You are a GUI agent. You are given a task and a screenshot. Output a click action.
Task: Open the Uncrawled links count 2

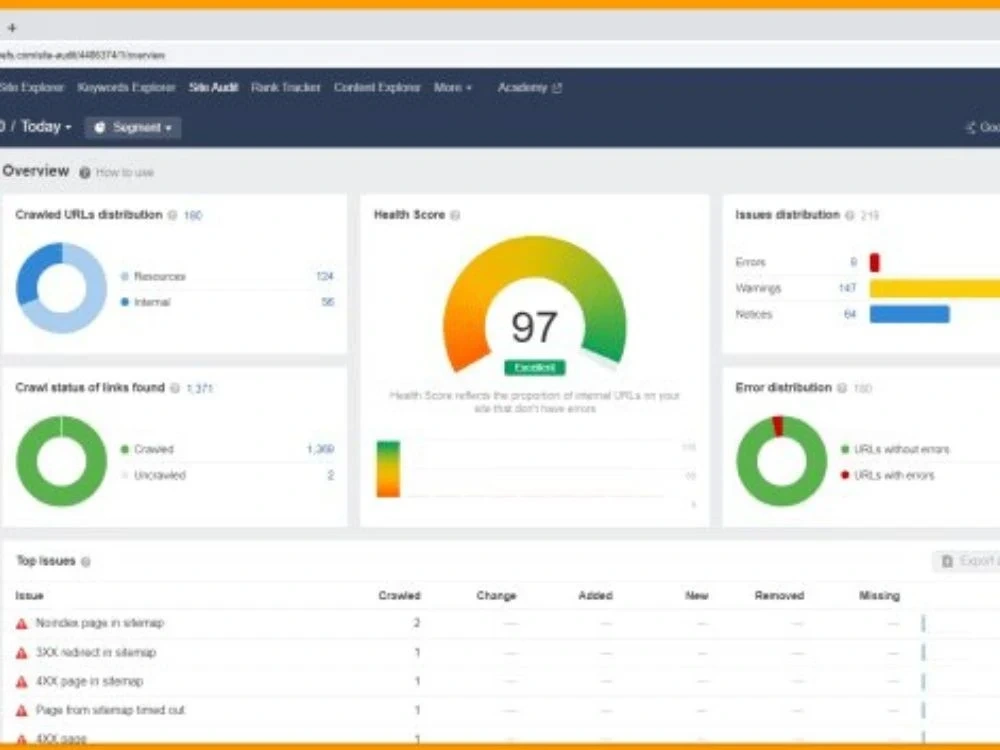(x=330, y=475)
